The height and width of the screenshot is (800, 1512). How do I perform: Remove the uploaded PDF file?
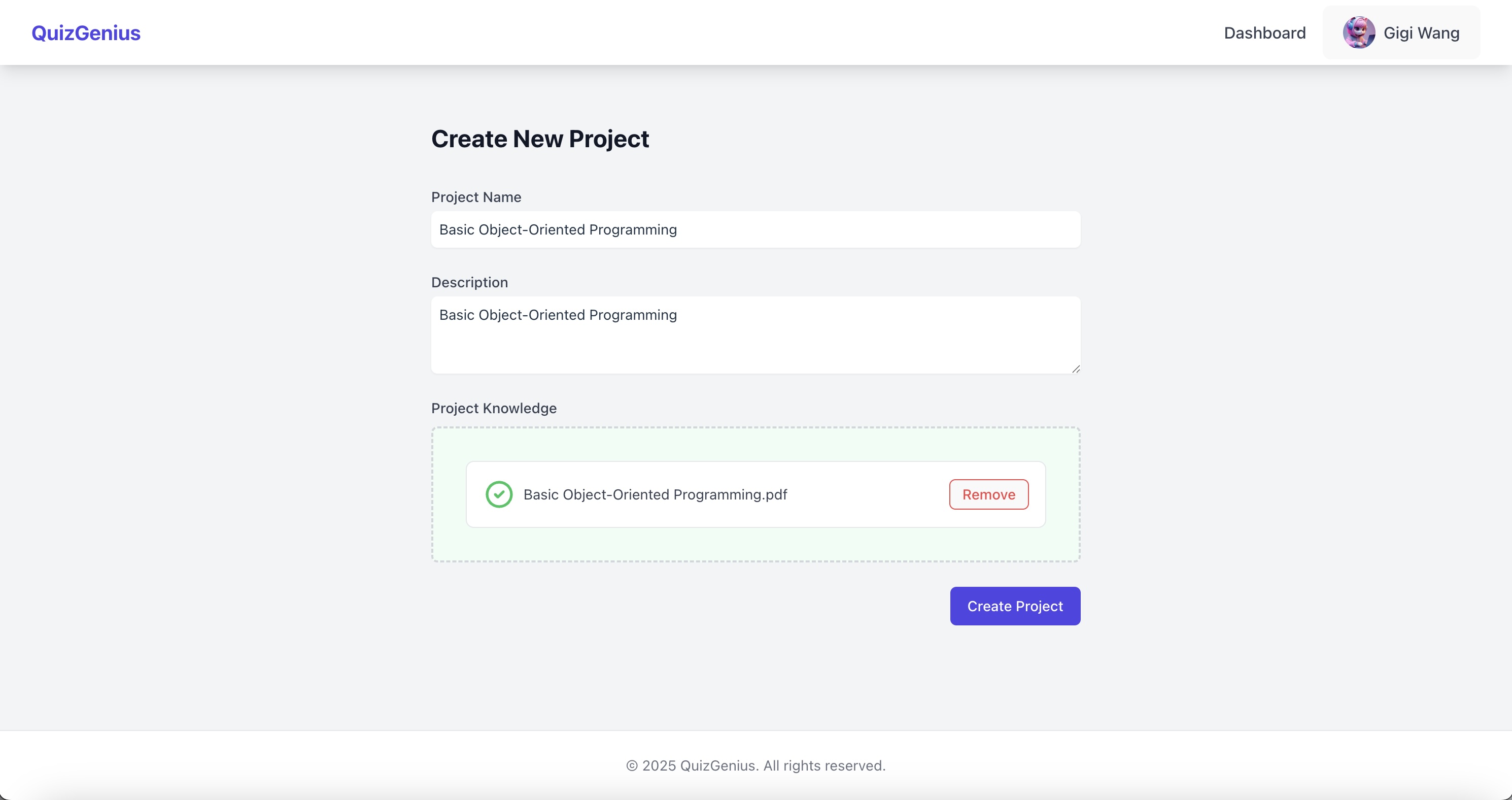tap(988, 494)
